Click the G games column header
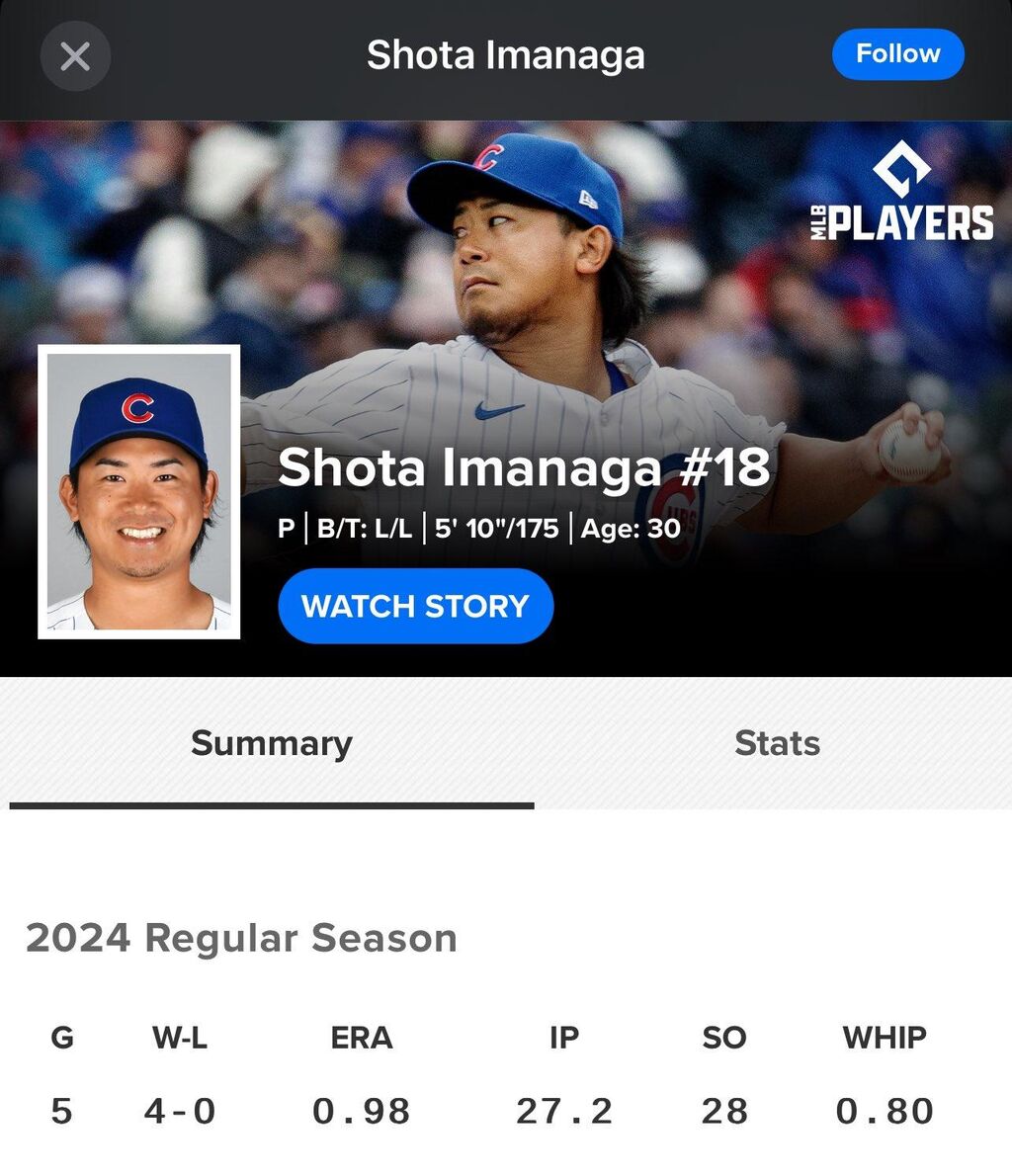The height and width of the screenshot is (1176, 1012). coord(62,1038)
